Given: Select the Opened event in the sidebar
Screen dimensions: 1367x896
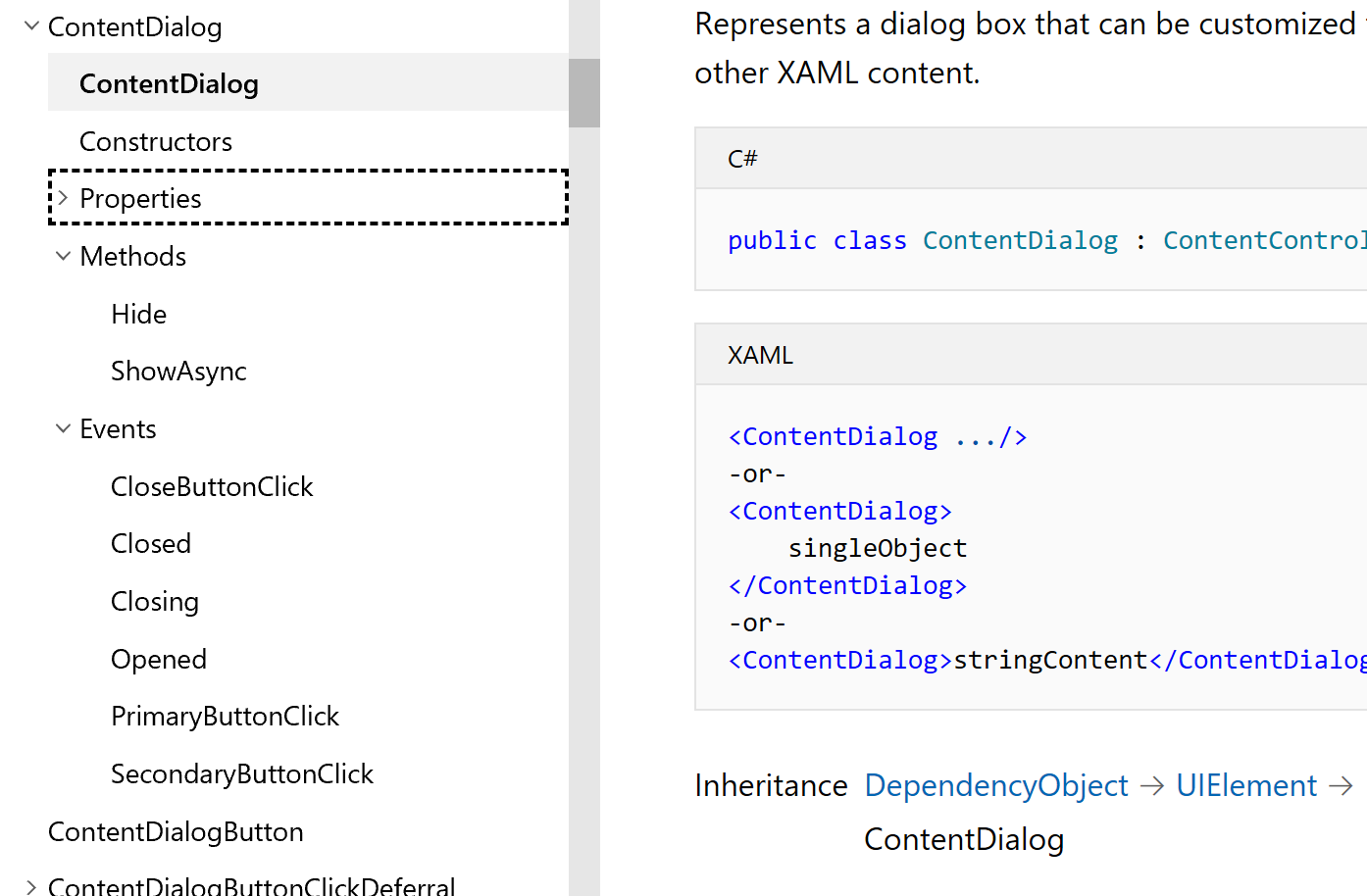Looking at the screenshot, I should (x=159, y=659).
